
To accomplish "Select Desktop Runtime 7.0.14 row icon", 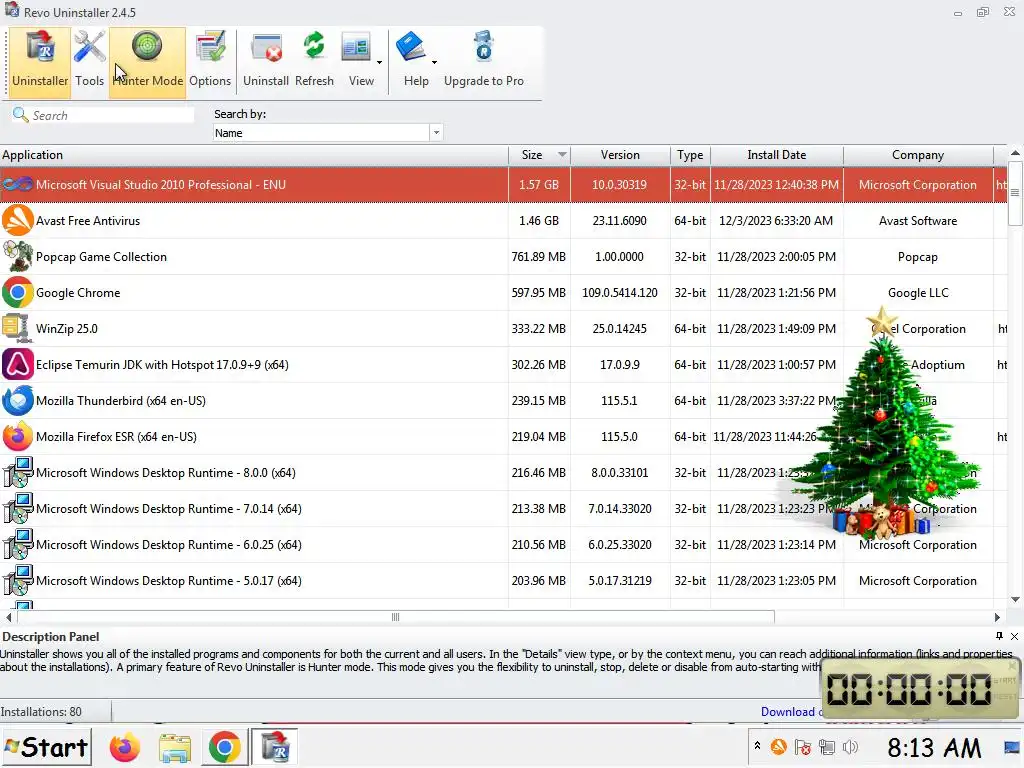I will (18, 508).
